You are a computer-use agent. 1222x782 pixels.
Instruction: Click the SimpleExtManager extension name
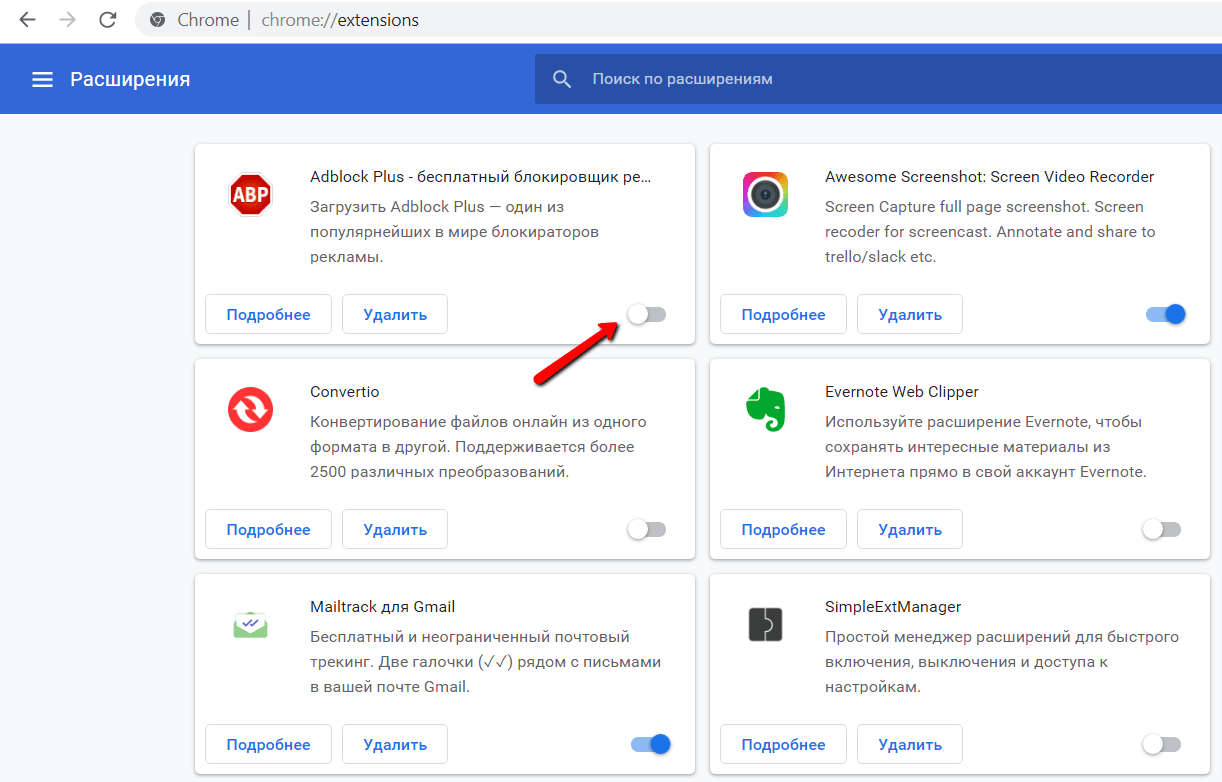point(893,607)
